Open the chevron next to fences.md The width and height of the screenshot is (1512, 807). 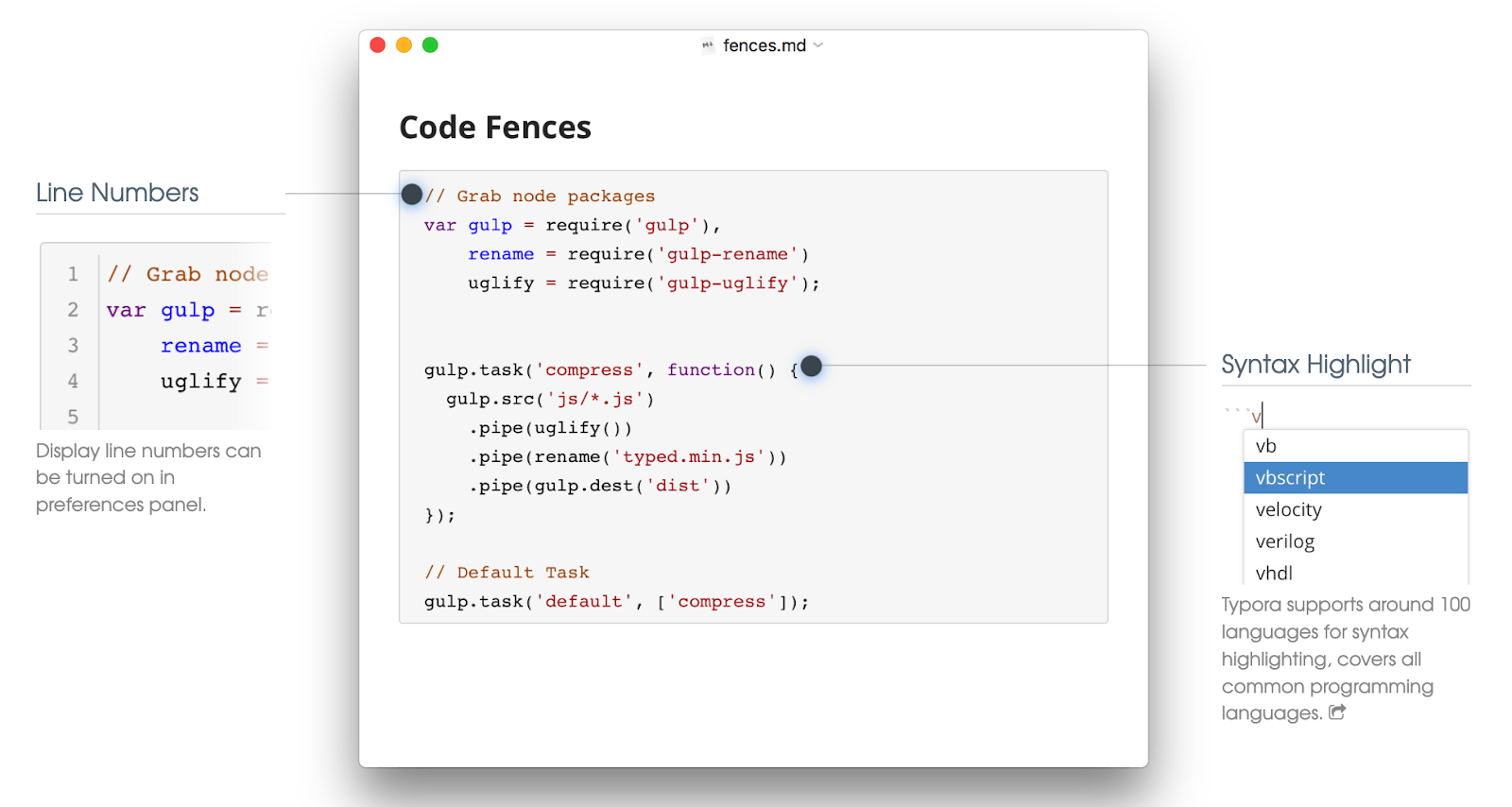click(x=818, y=44)
